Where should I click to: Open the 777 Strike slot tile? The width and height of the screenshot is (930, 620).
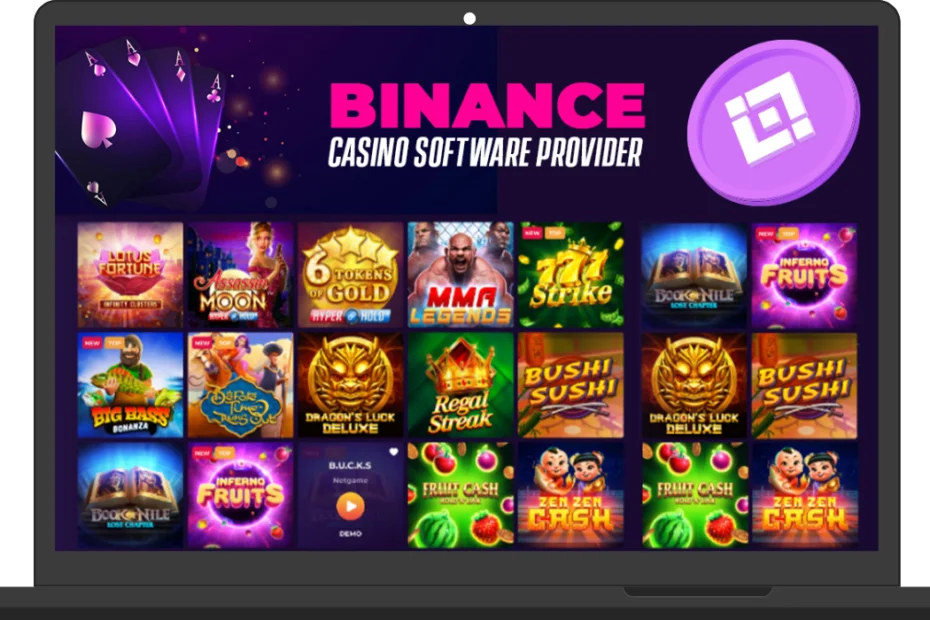[x=571, y=275]
